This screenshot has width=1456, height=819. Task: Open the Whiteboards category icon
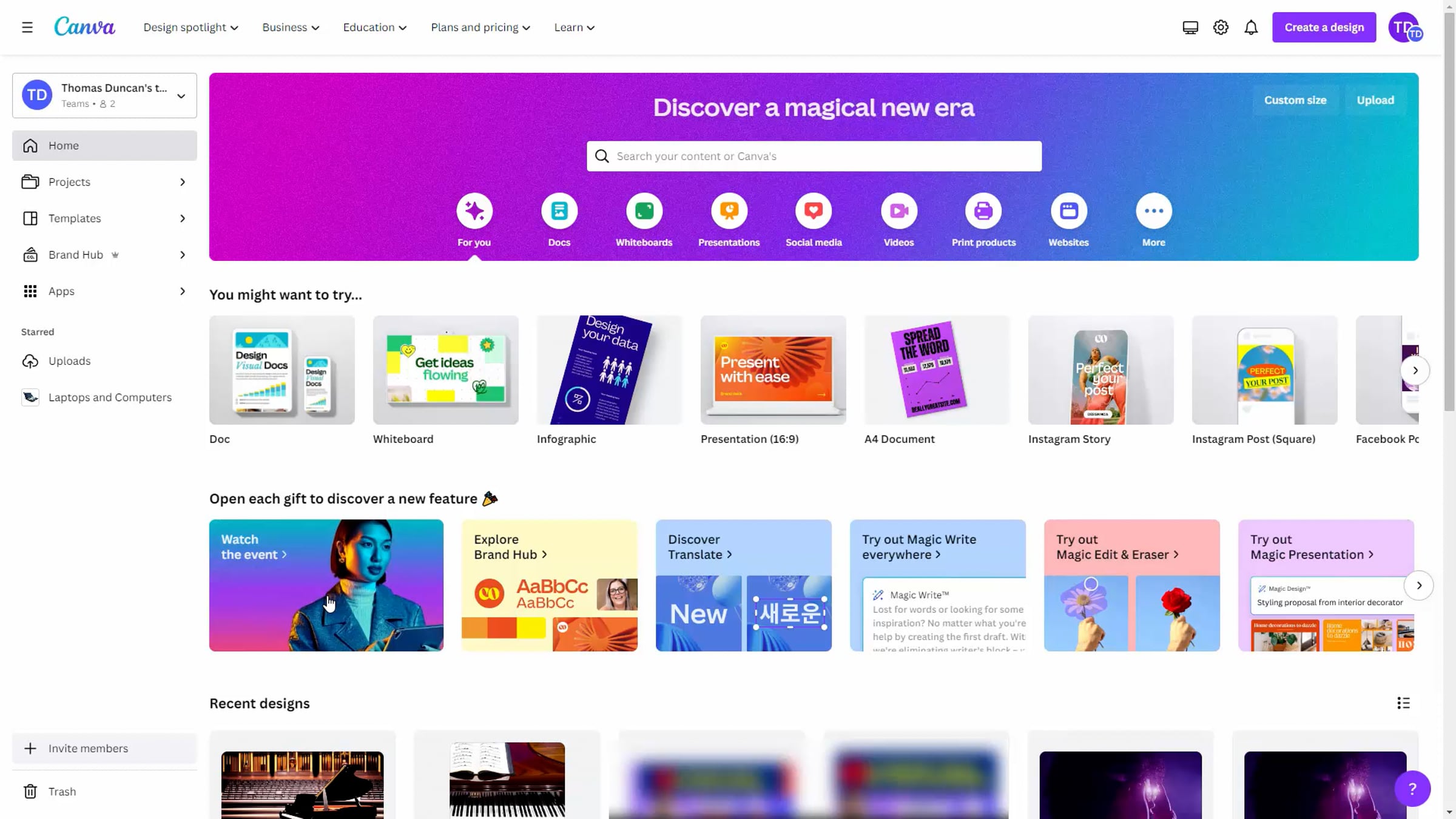click(644, 211)
